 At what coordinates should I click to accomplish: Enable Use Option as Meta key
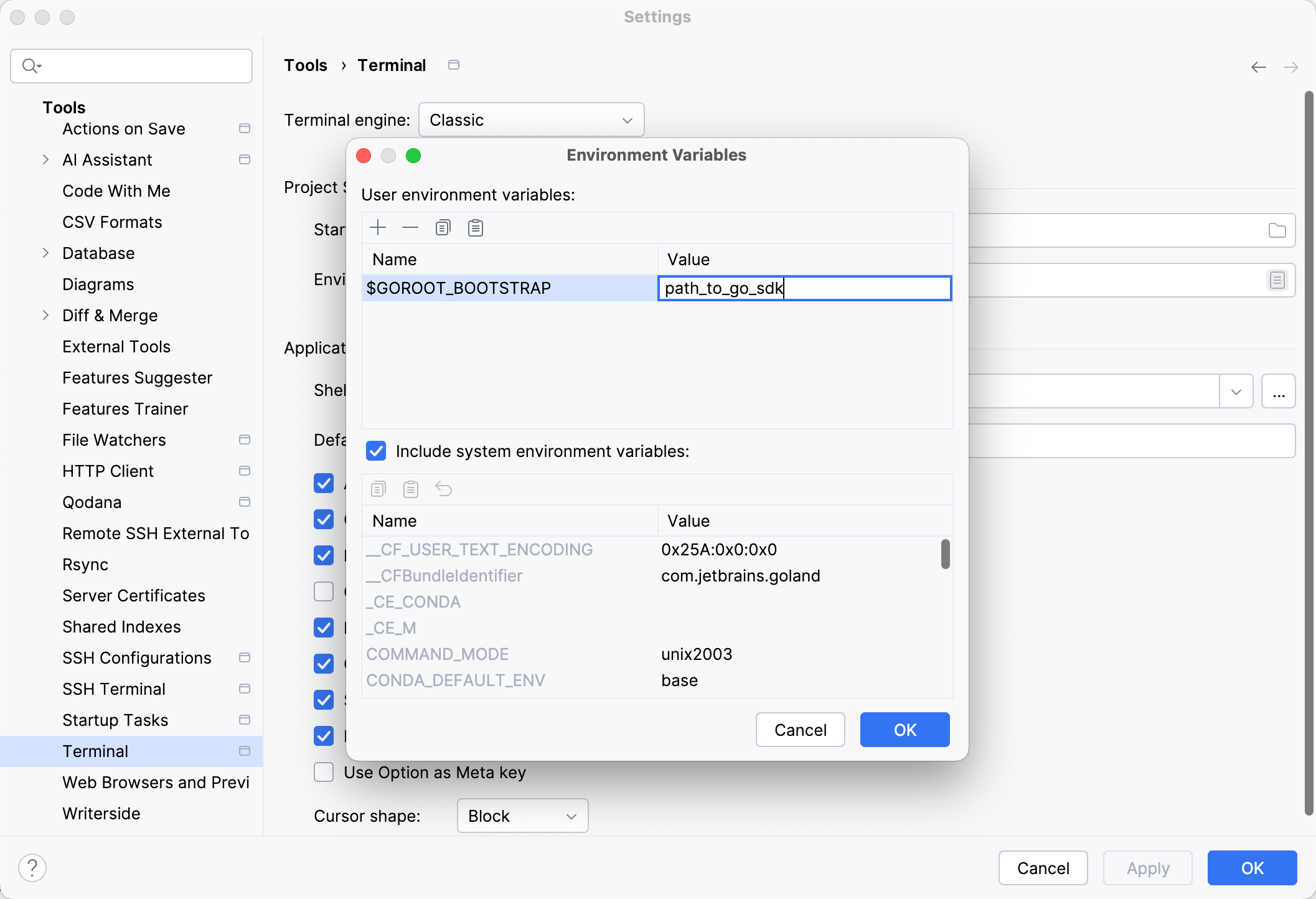(x=324, y=772)
